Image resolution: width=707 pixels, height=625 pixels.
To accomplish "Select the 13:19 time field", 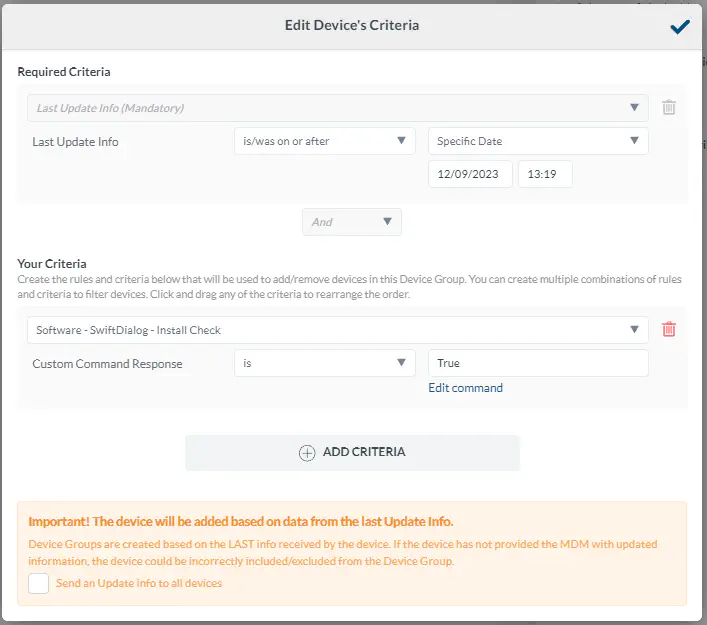I will [544, 174].
